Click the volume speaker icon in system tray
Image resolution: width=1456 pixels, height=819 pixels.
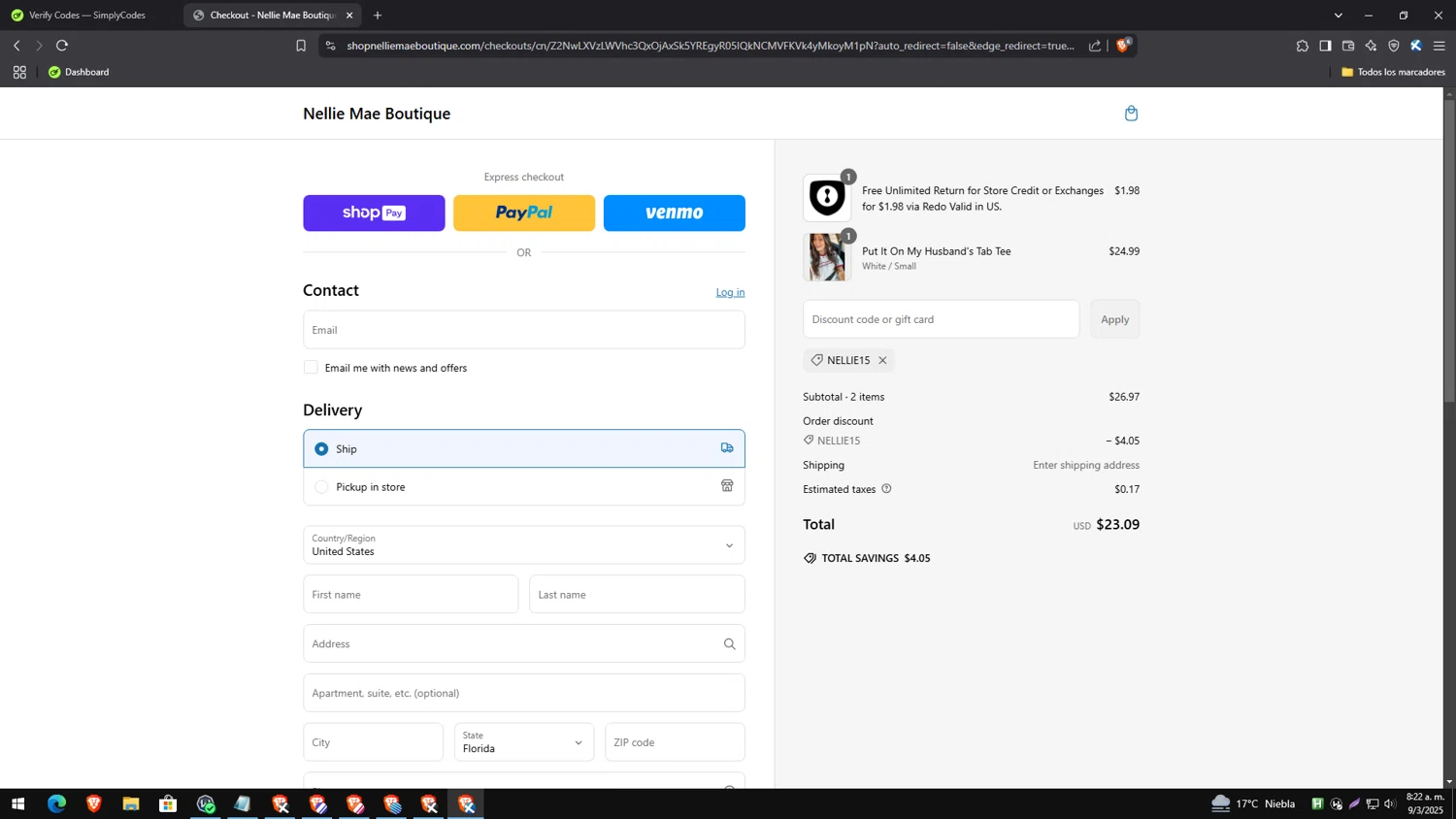[1390, 803]
